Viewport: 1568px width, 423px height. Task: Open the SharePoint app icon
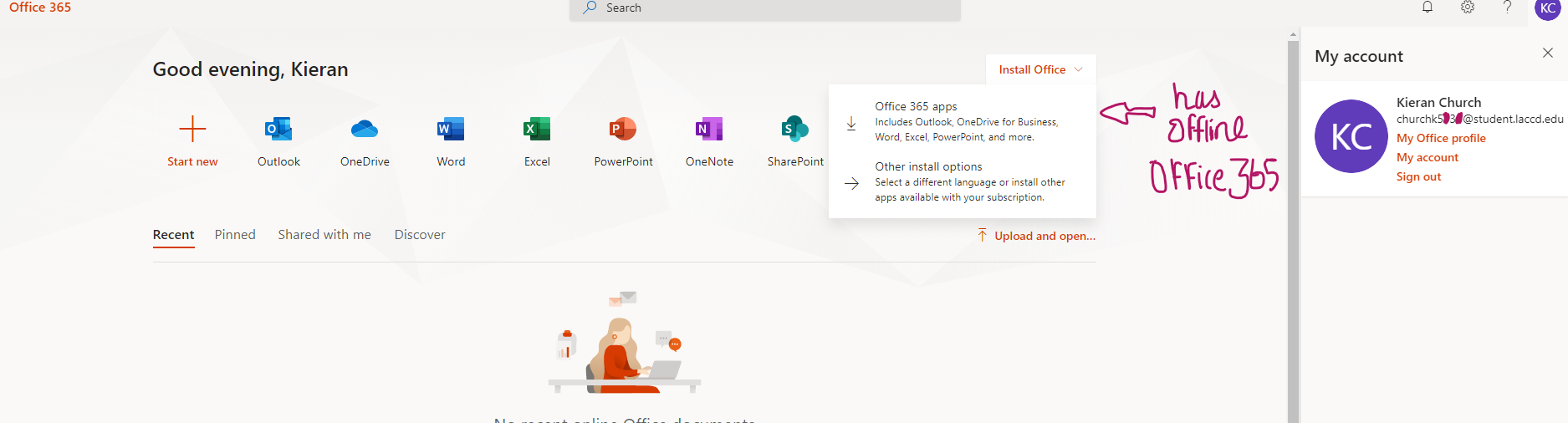(x=795, y=130)
